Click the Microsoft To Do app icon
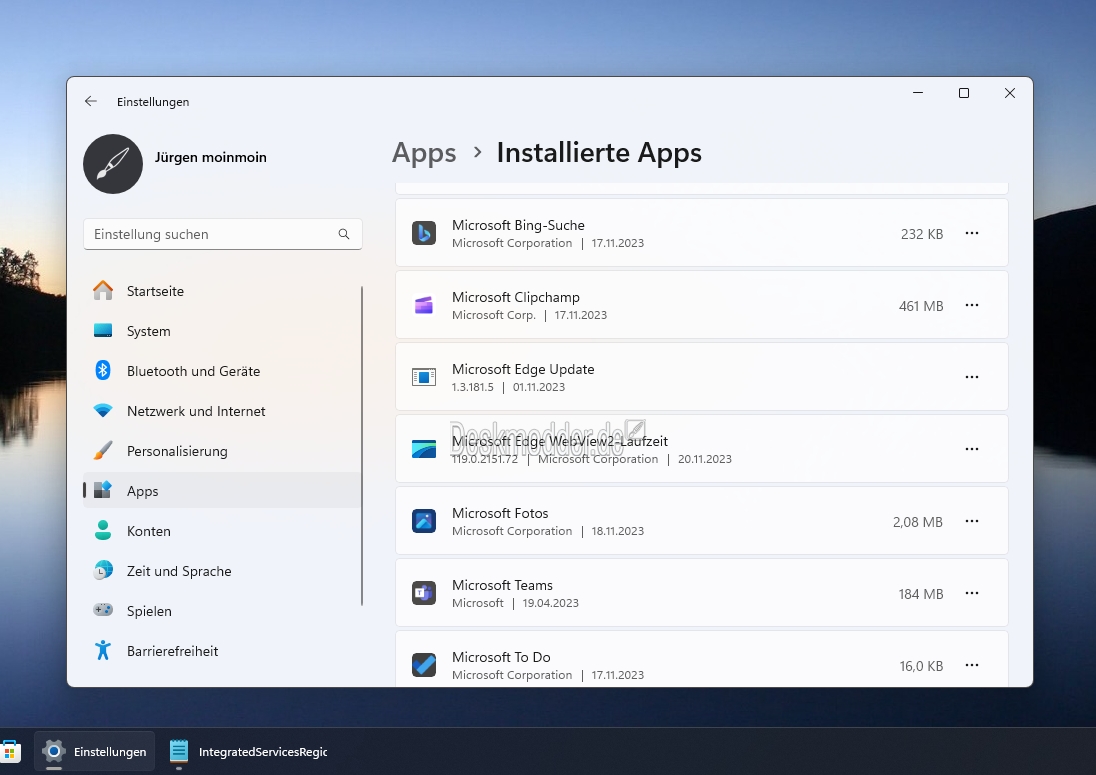Viewport: 1096px width, 775px height. (424, 665)
